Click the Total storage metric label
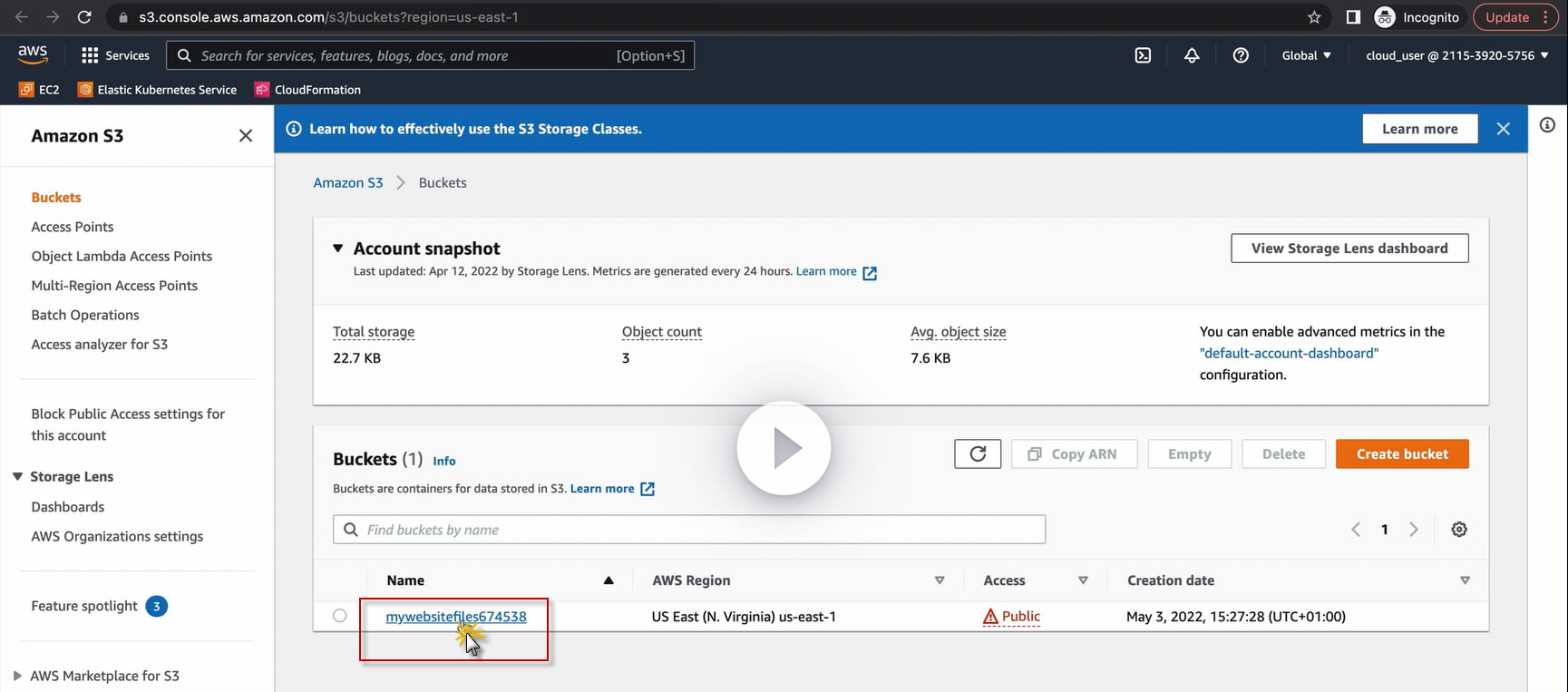The height and width of the screenshot is (692, 1568). (x=374, y=332)
